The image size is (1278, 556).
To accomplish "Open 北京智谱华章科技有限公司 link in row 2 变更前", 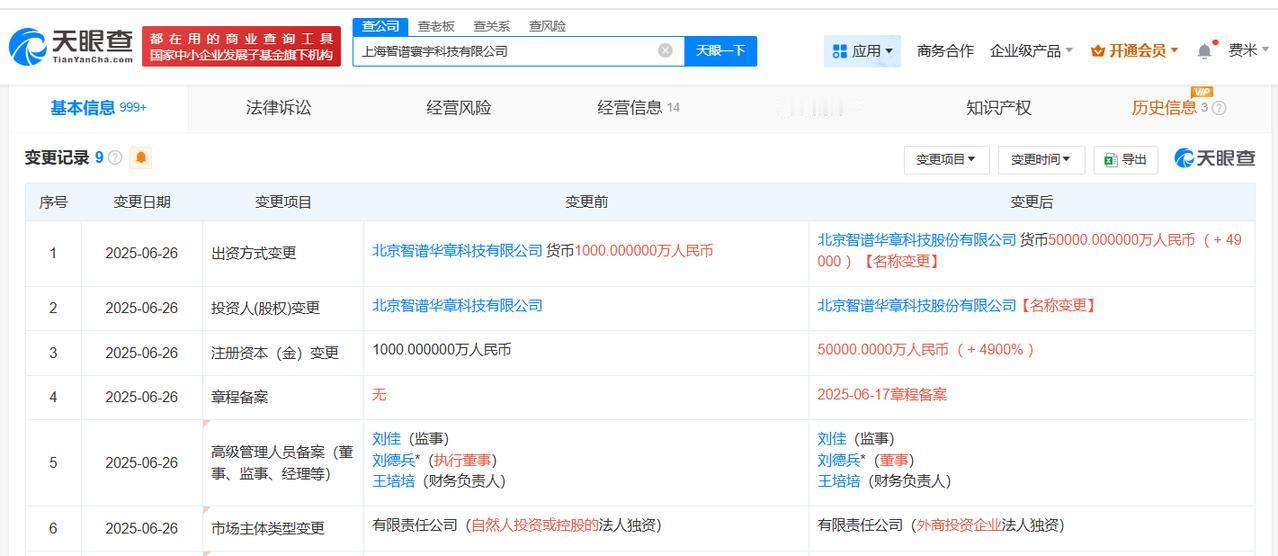I will 457,305.
